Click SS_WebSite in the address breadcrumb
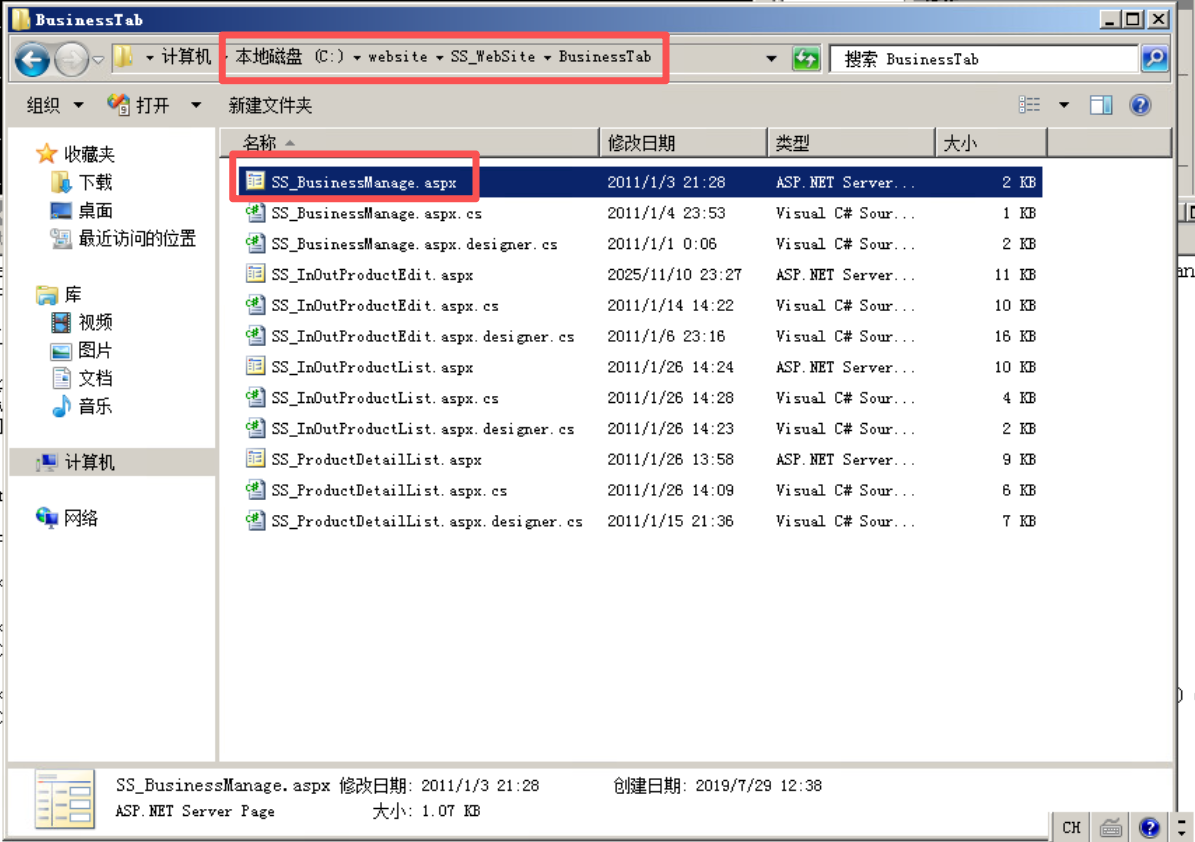Screen dimensions: 1195x842 click(x=492, y=57)
